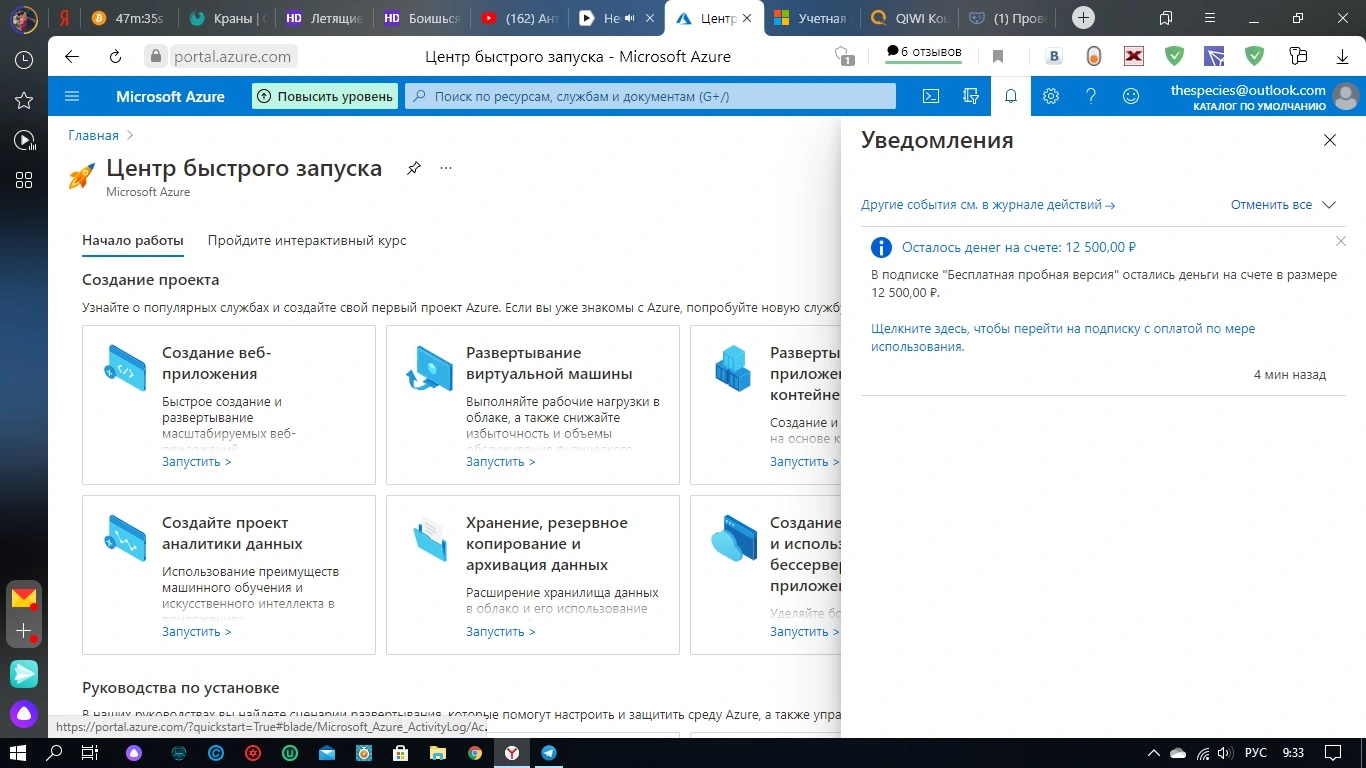The image size is (1366, 768).
Task: Click 'Отменить все' to dismiss notifications
Action: tap(1271, 205)
